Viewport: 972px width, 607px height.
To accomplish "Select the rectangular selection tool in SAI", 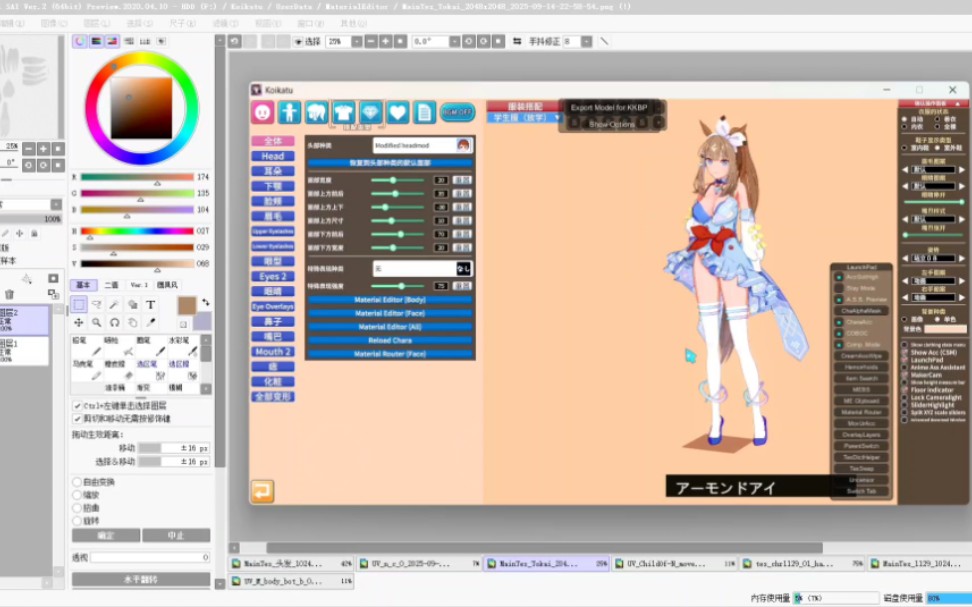I will pyautogui.click(x=79, y=304).
